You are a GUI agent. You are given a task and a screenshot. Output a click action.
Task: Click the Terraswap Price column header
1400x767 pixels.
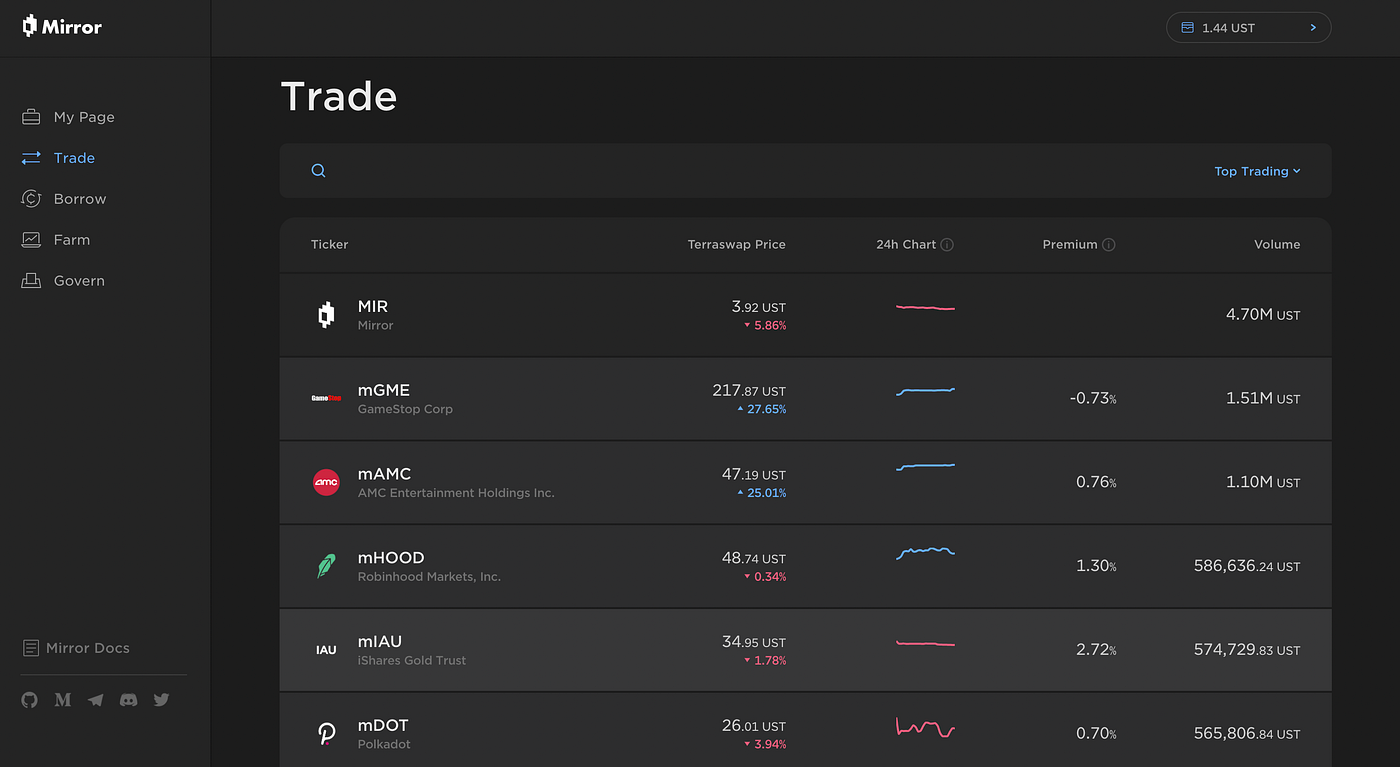click(737, 245)
